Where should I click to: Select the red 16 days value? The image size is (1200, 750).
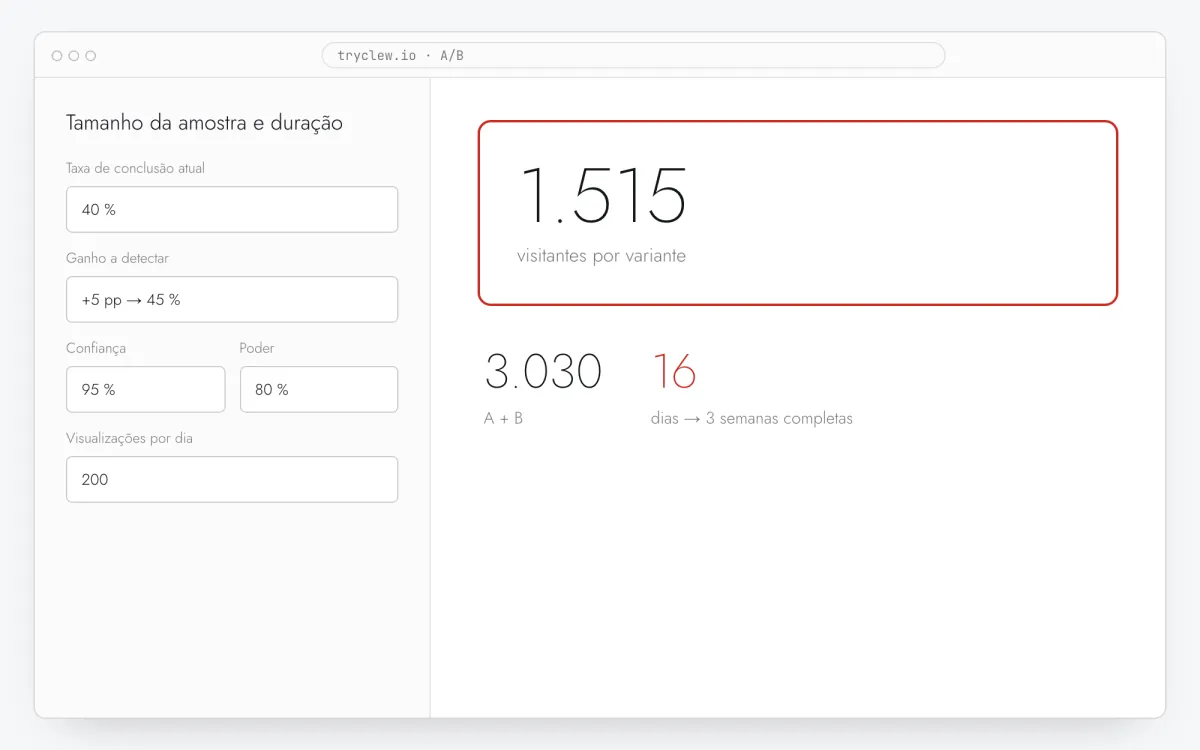pos(674,371)
